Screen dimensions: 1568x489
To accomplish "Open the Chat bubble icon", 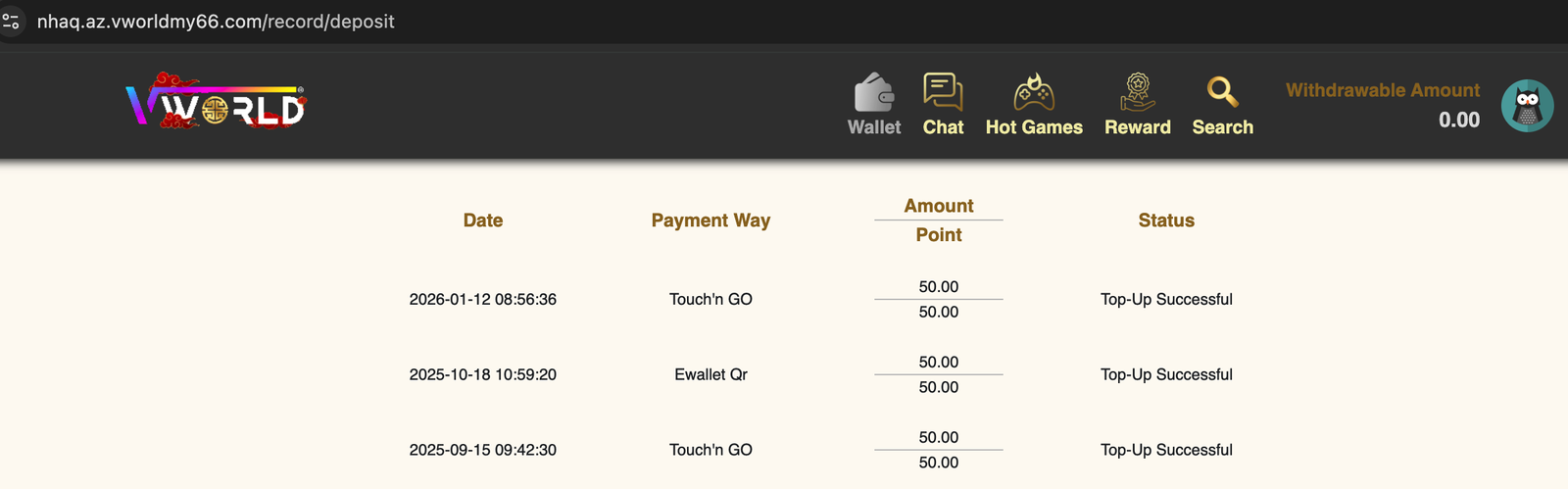I will (943, 92).
